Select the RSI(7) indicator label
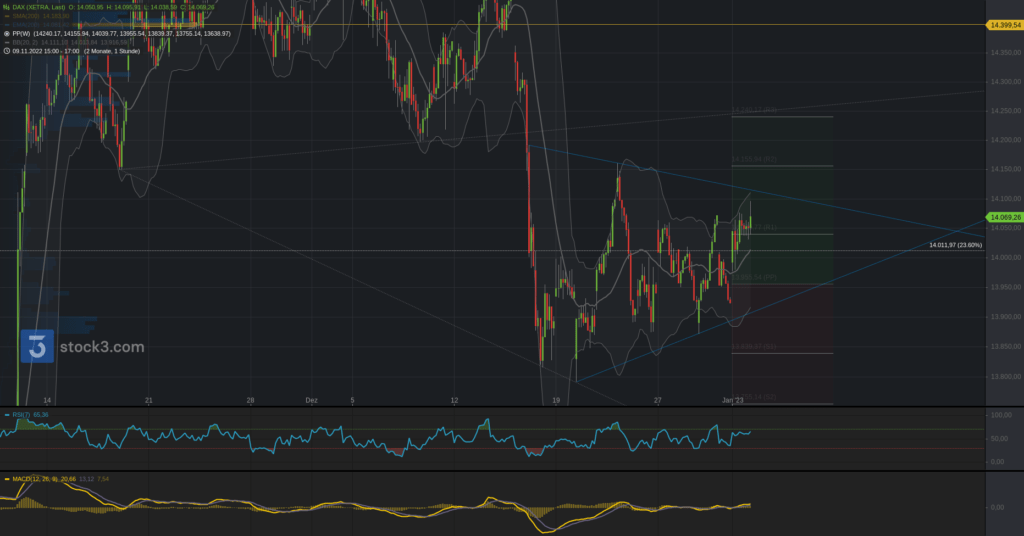The image size is (1024, 536). click(x=20, y=414)
